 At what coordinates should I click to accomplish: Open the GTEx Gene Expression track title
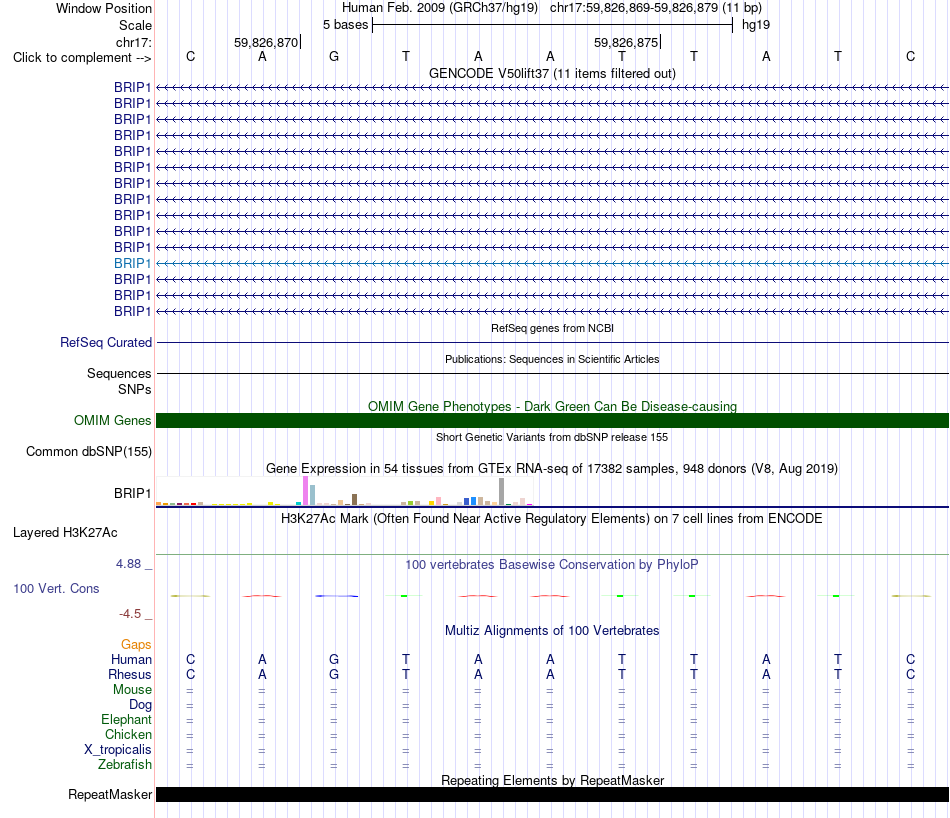tap(552, 468)
